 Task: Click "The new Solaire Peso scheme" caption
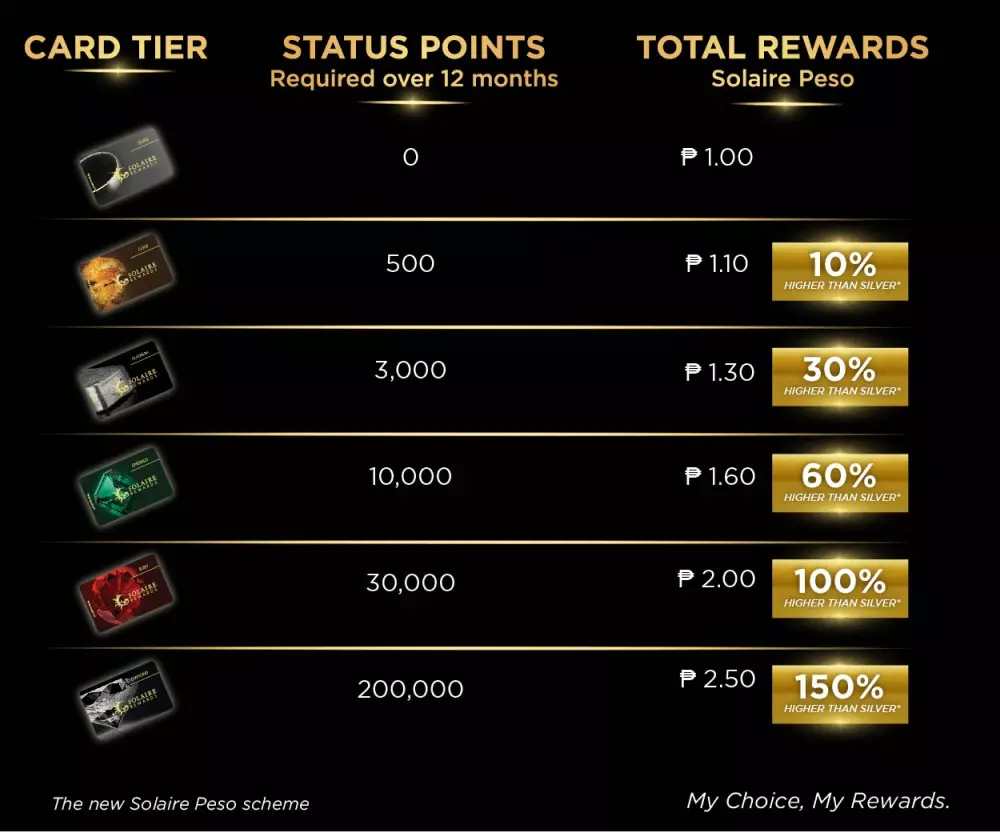pyautogui.click(x=181, y=803)
